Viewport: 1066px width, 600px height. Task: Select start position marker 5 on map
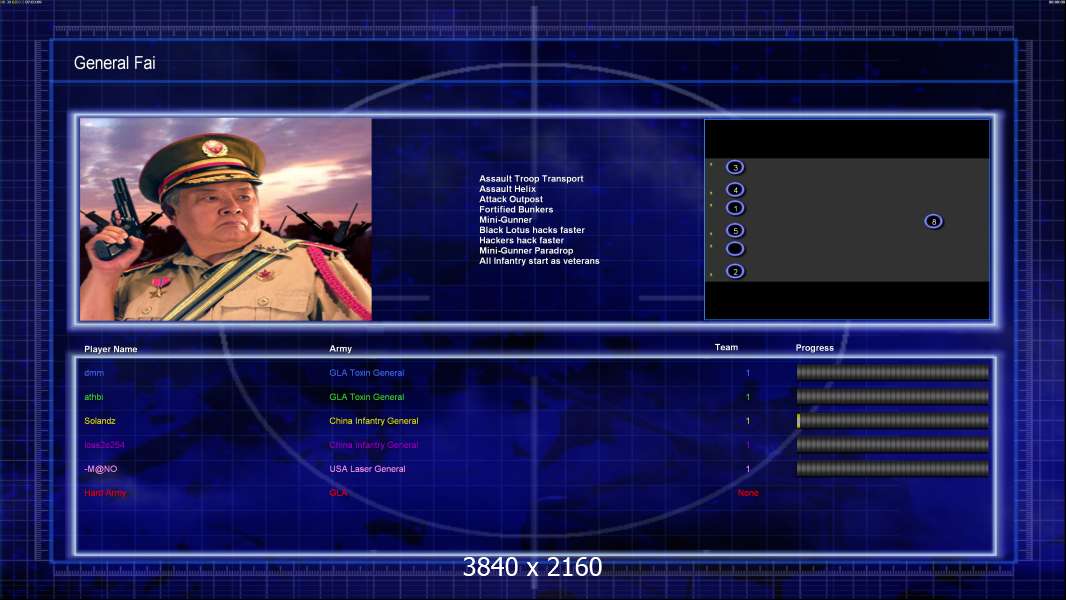click(x=735, y=230)
